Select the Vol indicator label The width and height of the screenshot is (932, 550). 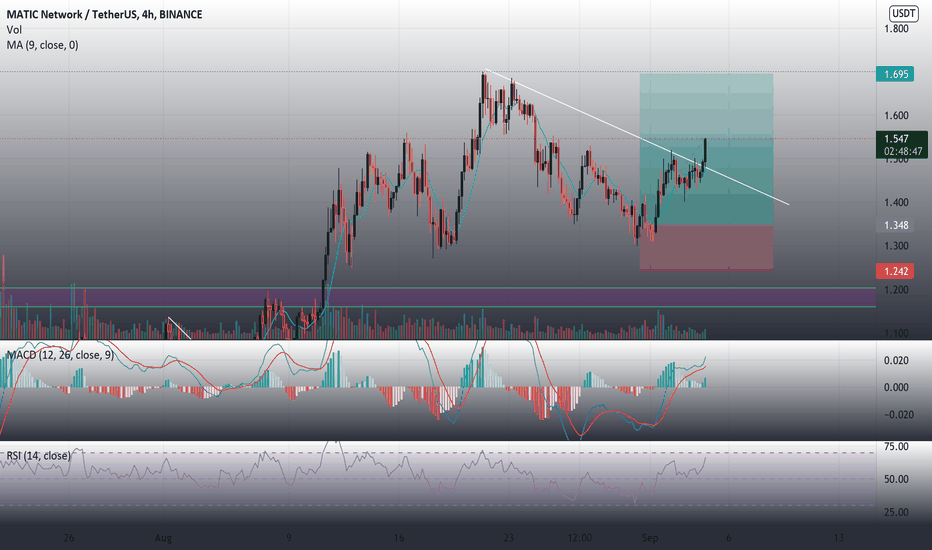[x=14, y=30]
